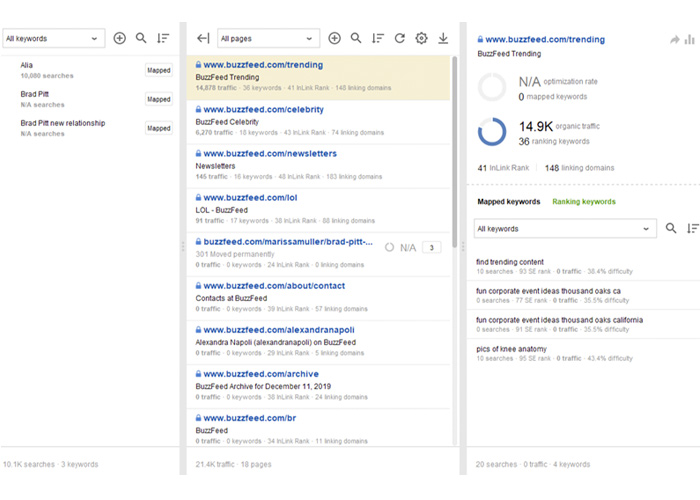Click 'BuzzFeed Archive for December 11, 2019' title
Image resolution: width=700 pixels, height=500 pixels.
263,387
